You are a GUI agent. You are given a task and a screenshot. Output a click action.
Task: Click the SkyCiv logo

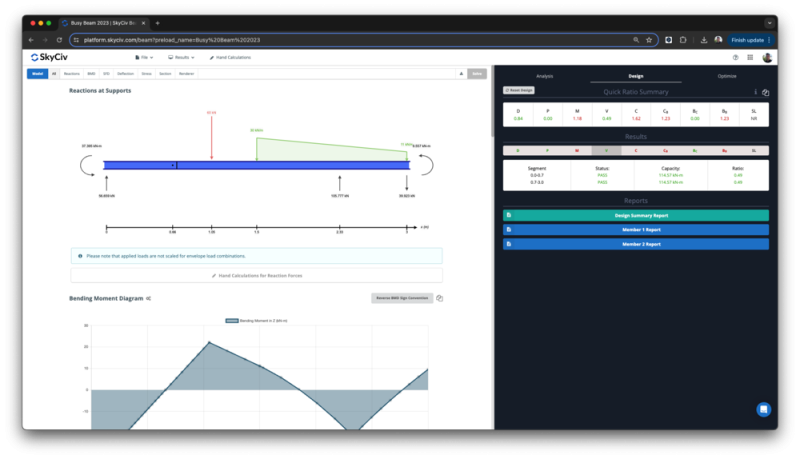point(50,58)
